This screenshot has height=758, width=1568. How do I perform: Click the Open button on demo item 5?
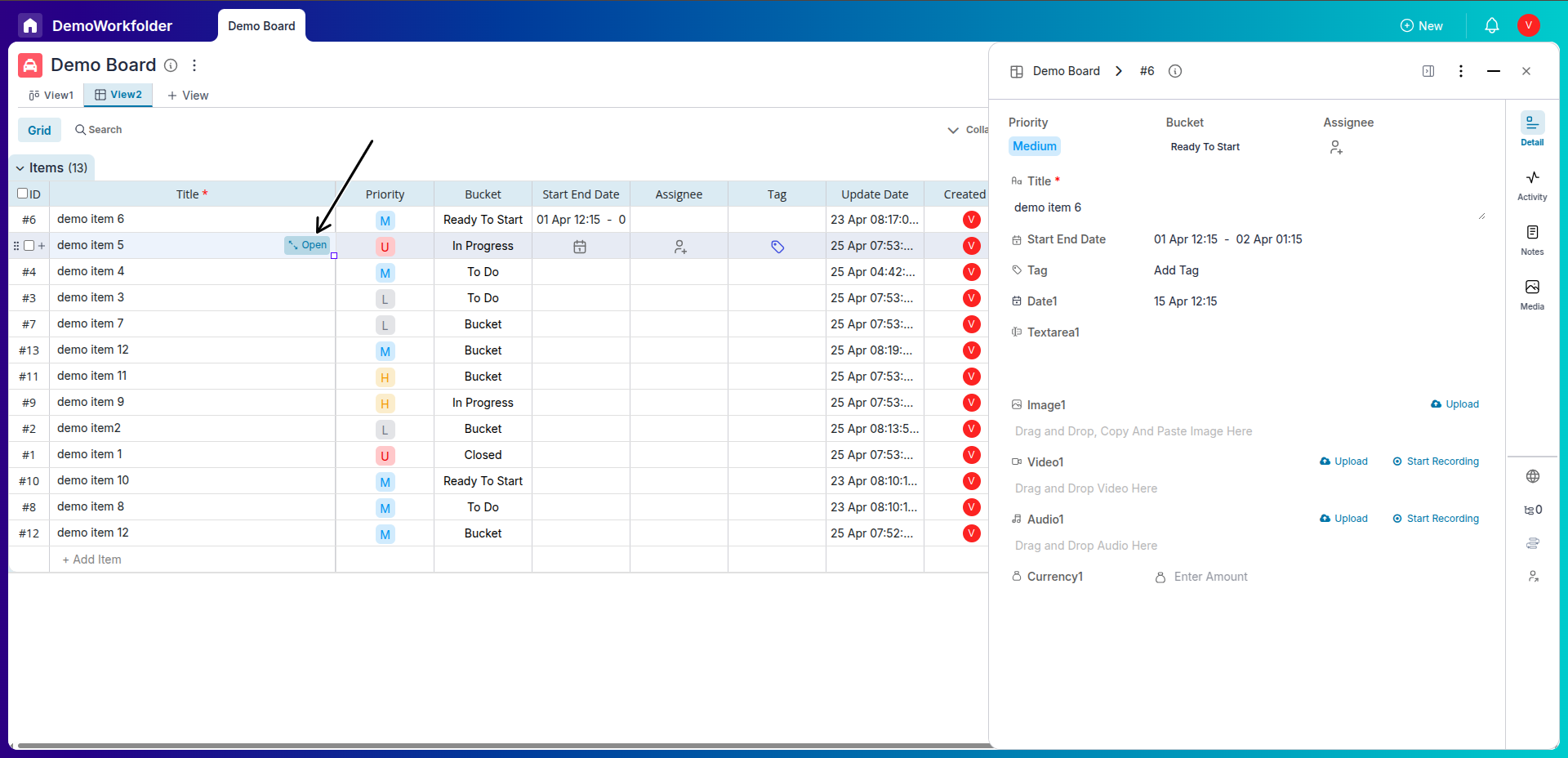(307, 245)
